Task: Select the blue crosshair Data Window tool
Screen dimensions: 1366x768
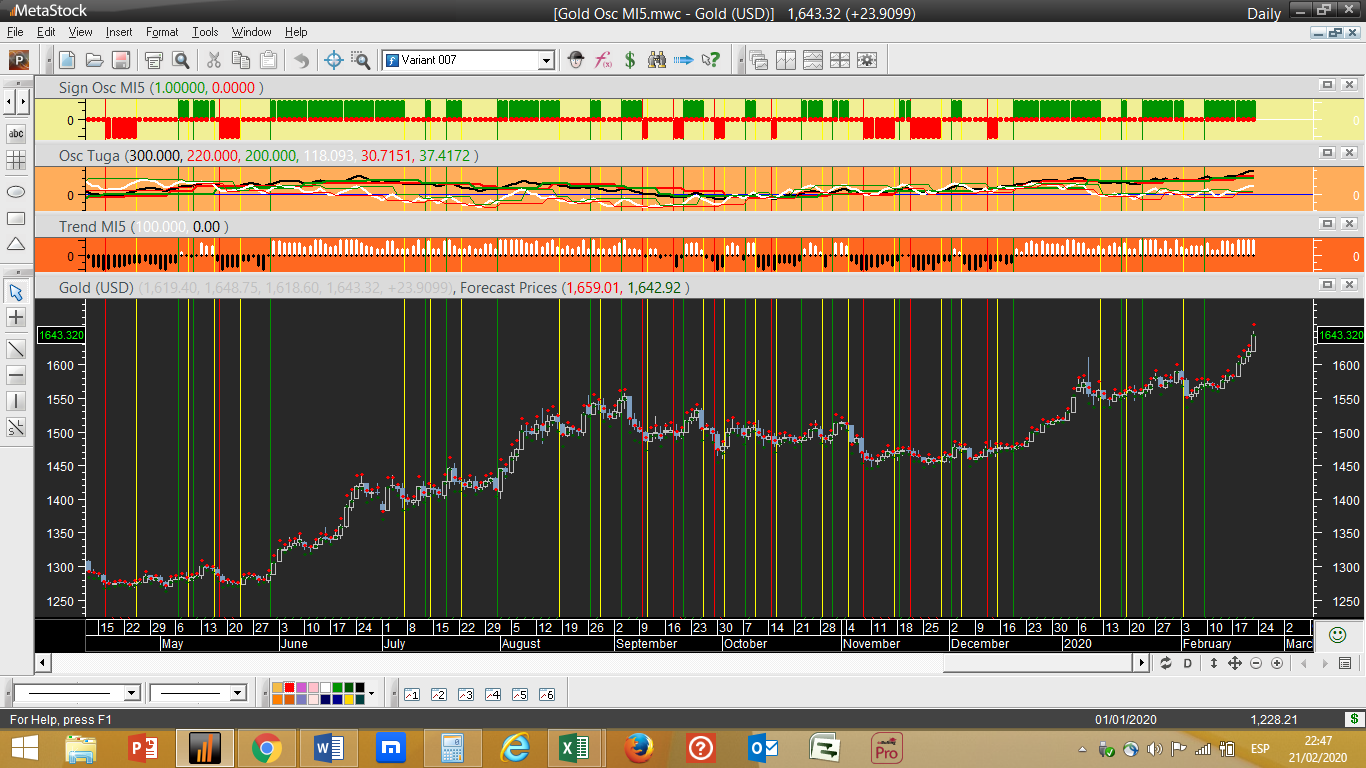Action: pos(335,60)
